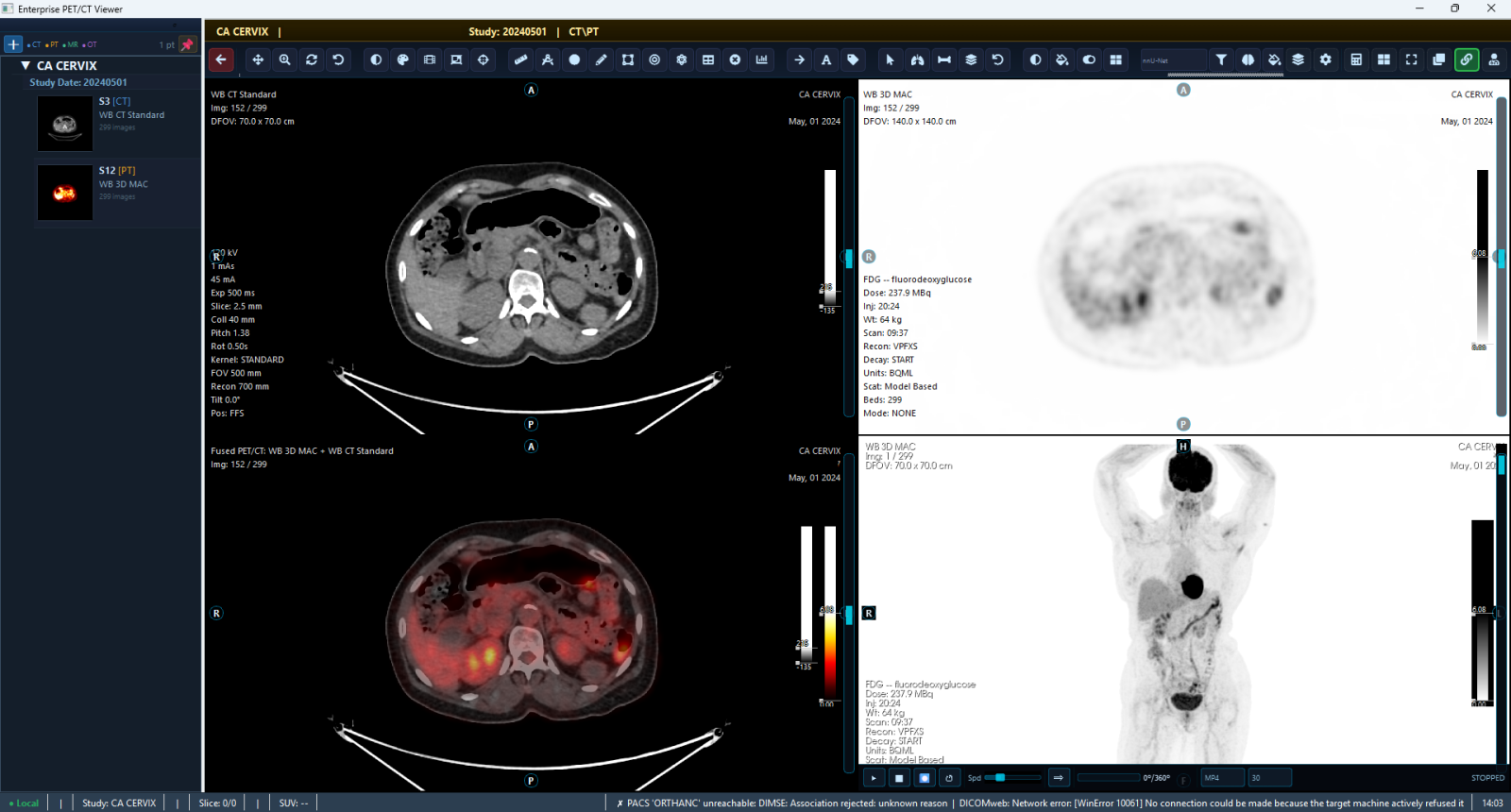Click the crosshair tool icon
This screenshot has width=1511, height=812.
tap(483, 59)
